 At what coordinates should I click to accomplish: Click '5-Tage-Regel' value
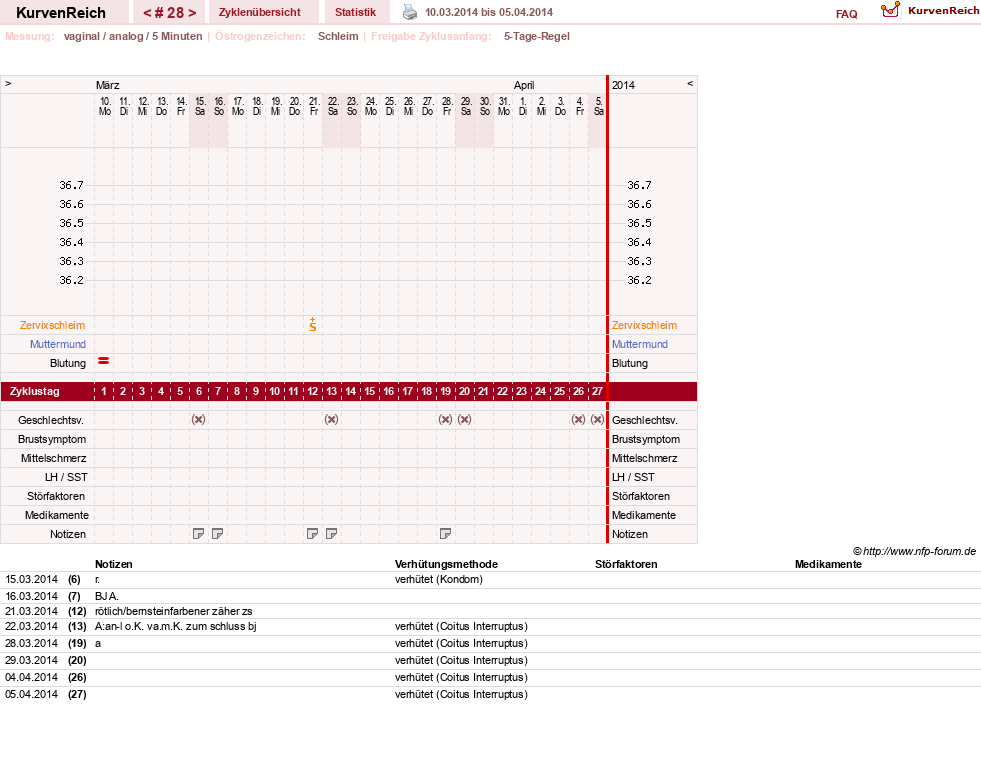pos(537,36)
